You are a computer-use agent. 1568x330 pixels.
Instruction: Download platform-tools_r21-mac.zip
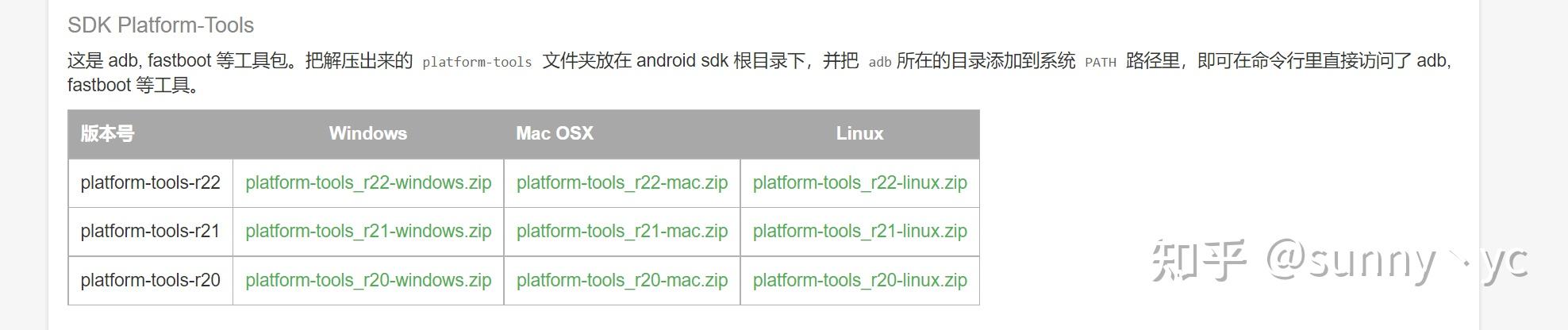622,232
